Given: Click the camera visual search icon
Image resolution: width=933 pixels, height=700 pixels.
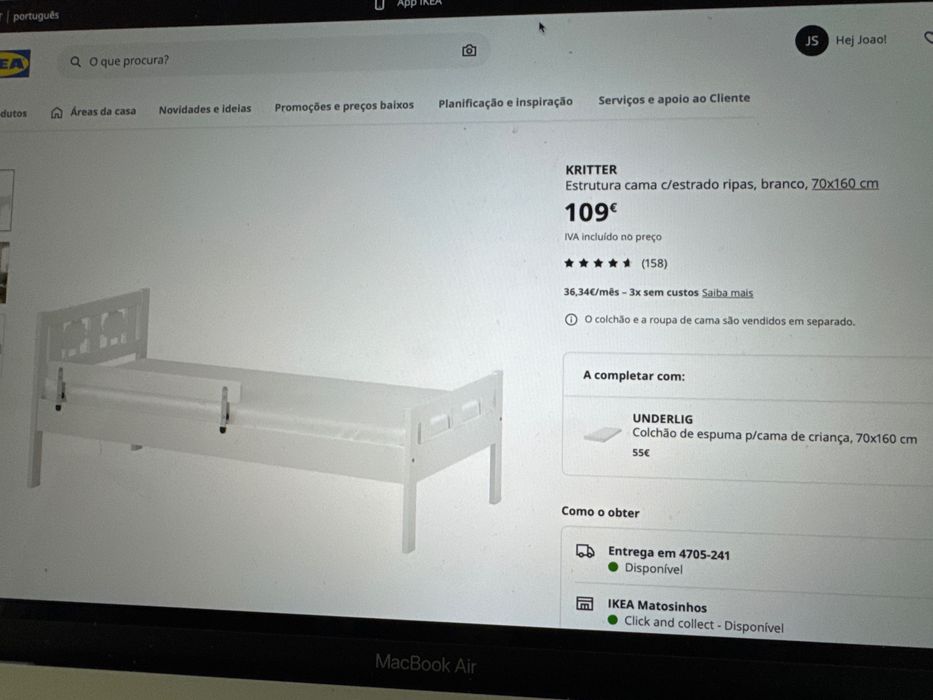Looking at the screenshot, I should [x=469, y=51].
